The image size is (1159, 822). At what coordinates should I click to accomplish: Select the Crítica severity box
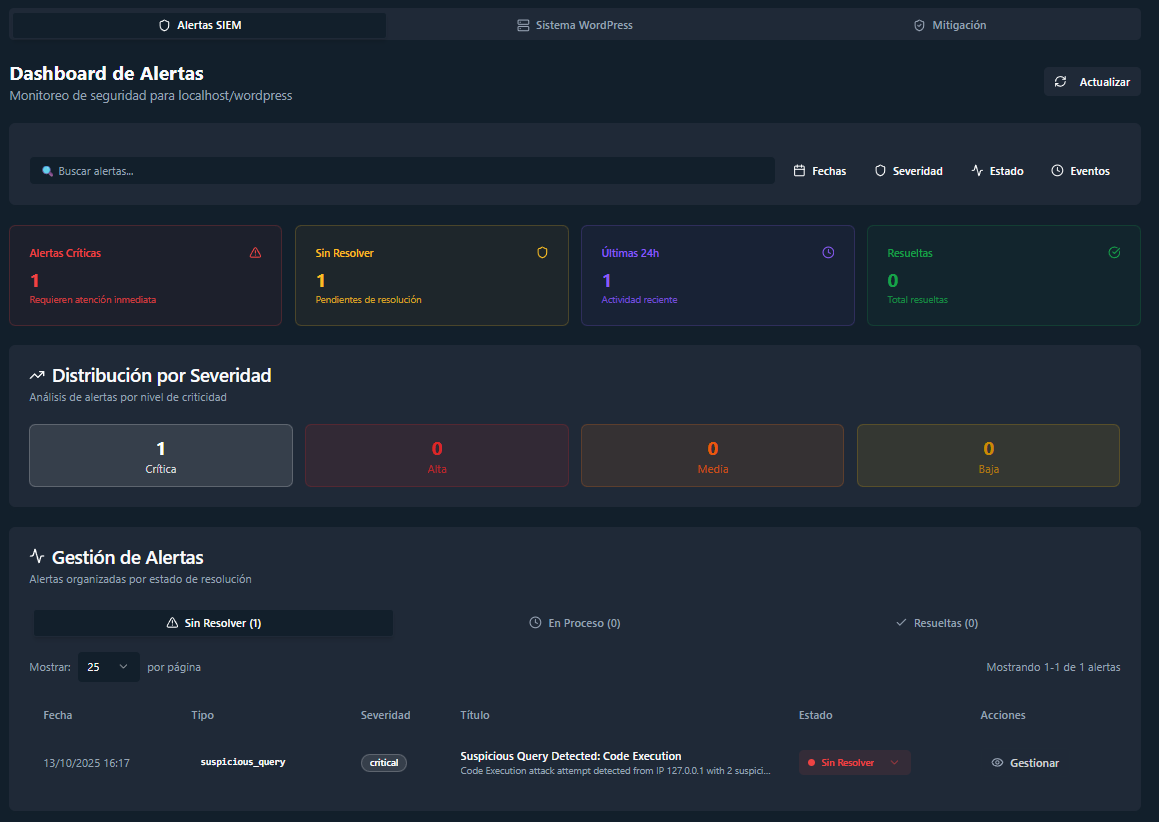[161, 455]
